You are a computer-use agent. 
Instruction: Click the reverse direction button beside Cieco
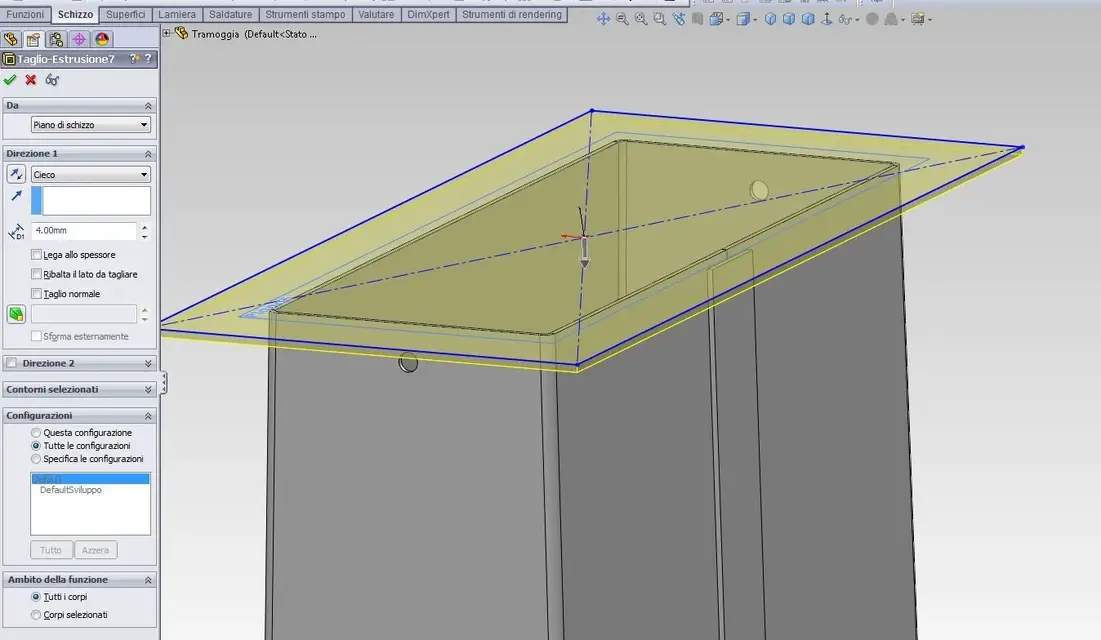point(16,174)
